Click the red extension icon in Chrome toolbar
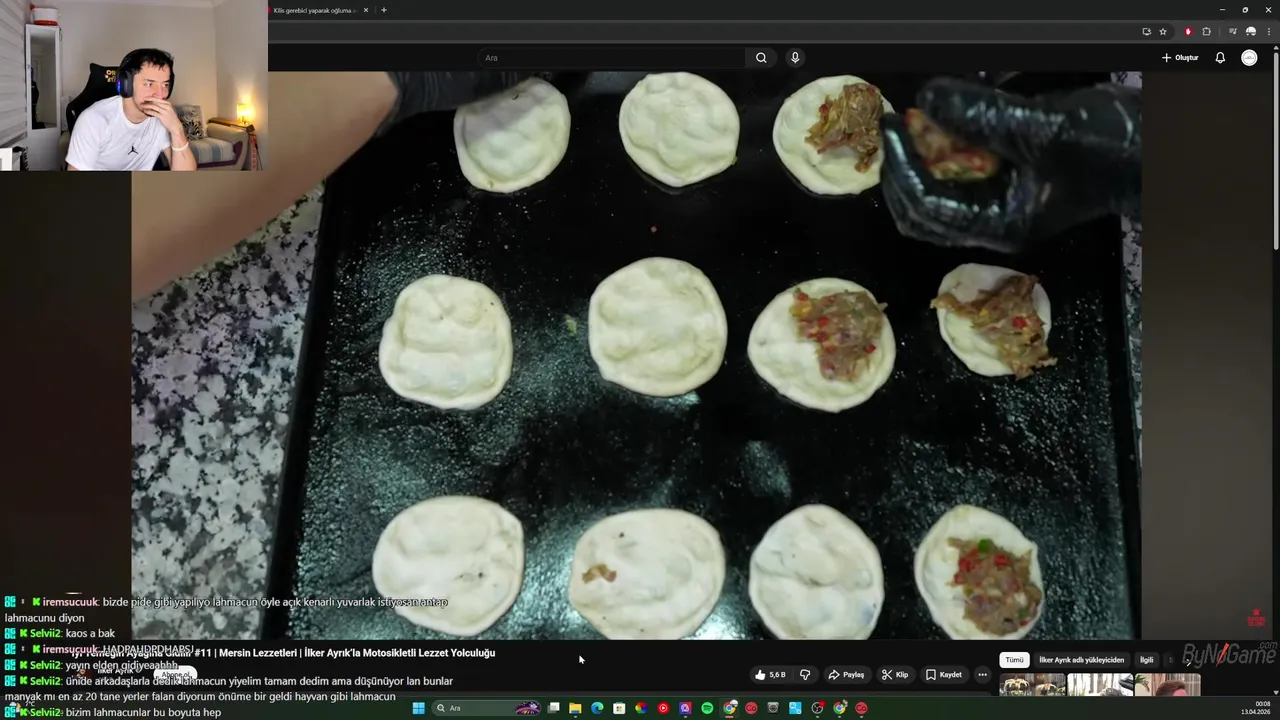The width and height of the screenshot is (1280, 720). [x=1188, y=31]
